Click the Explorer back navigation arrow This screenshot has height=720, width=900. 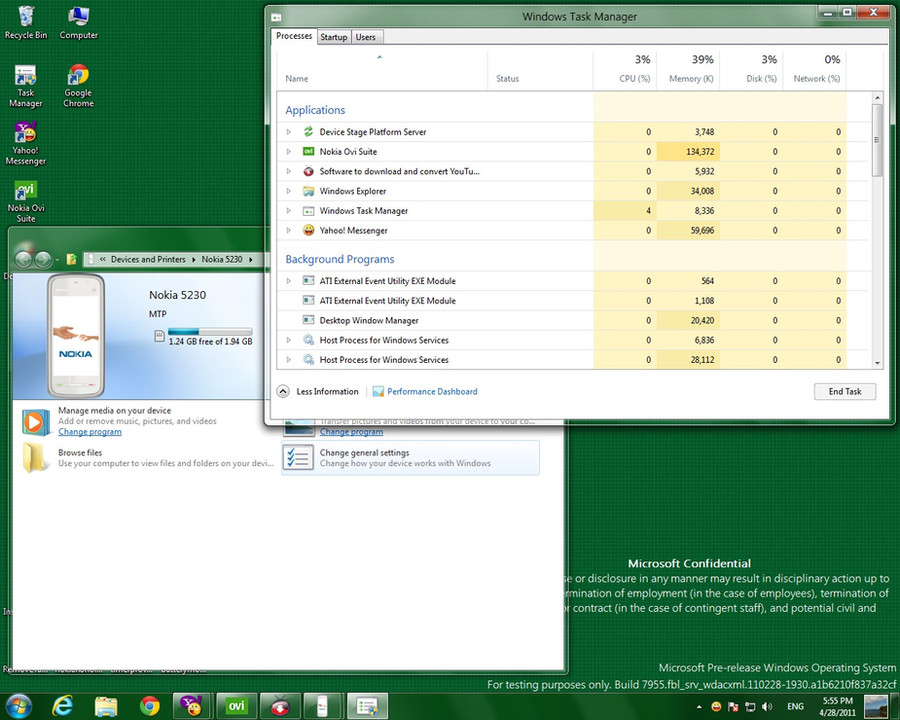click(x=24, y=260)
